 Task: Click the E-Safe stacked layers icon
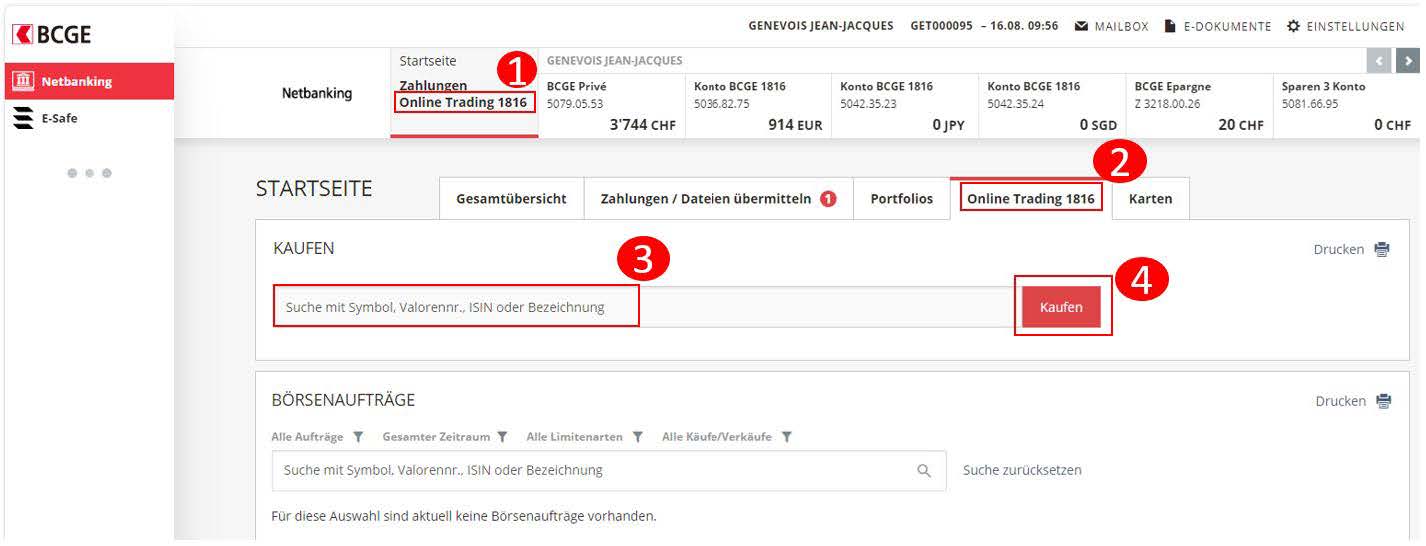(x=23, y=118)
